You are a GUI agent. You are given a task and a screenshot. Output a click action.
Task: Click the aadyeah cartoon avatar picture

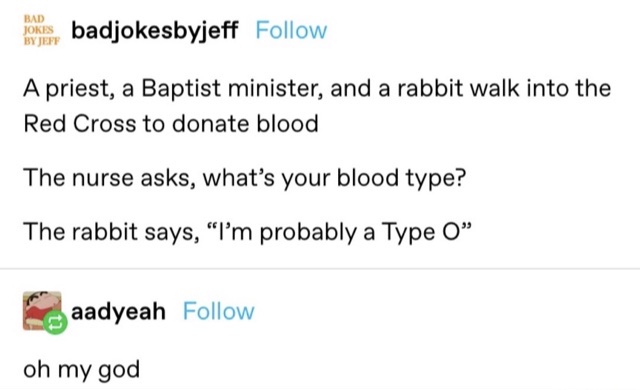click(x=42, y=310)
